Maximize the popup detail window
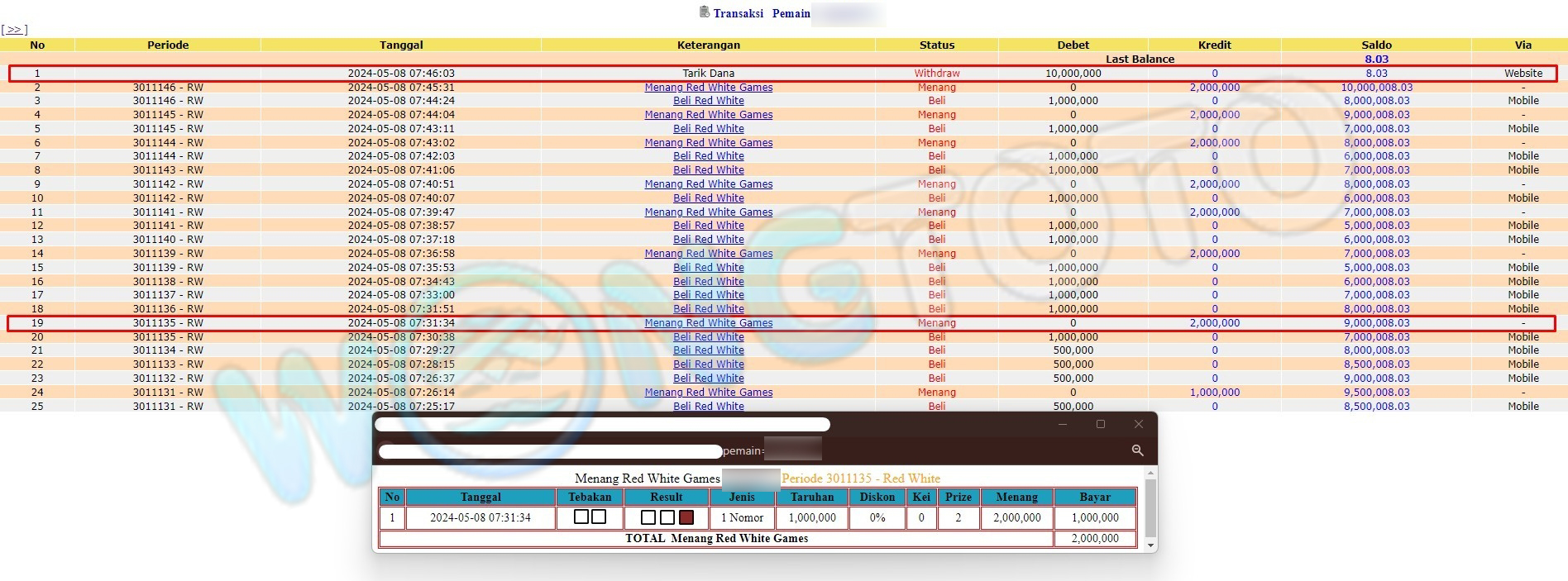Screen dimensions: 1568x581 tap(1100, 424)
